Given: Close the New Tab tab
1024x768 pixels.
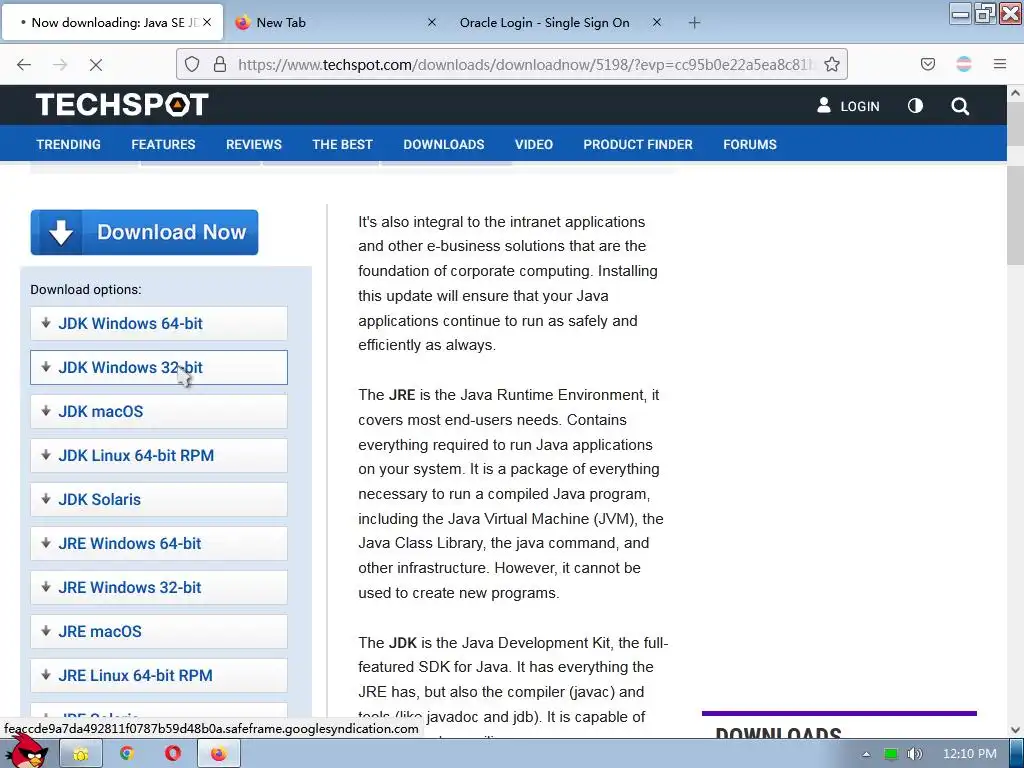Looking at the screenshot, I should click(432, 22).
